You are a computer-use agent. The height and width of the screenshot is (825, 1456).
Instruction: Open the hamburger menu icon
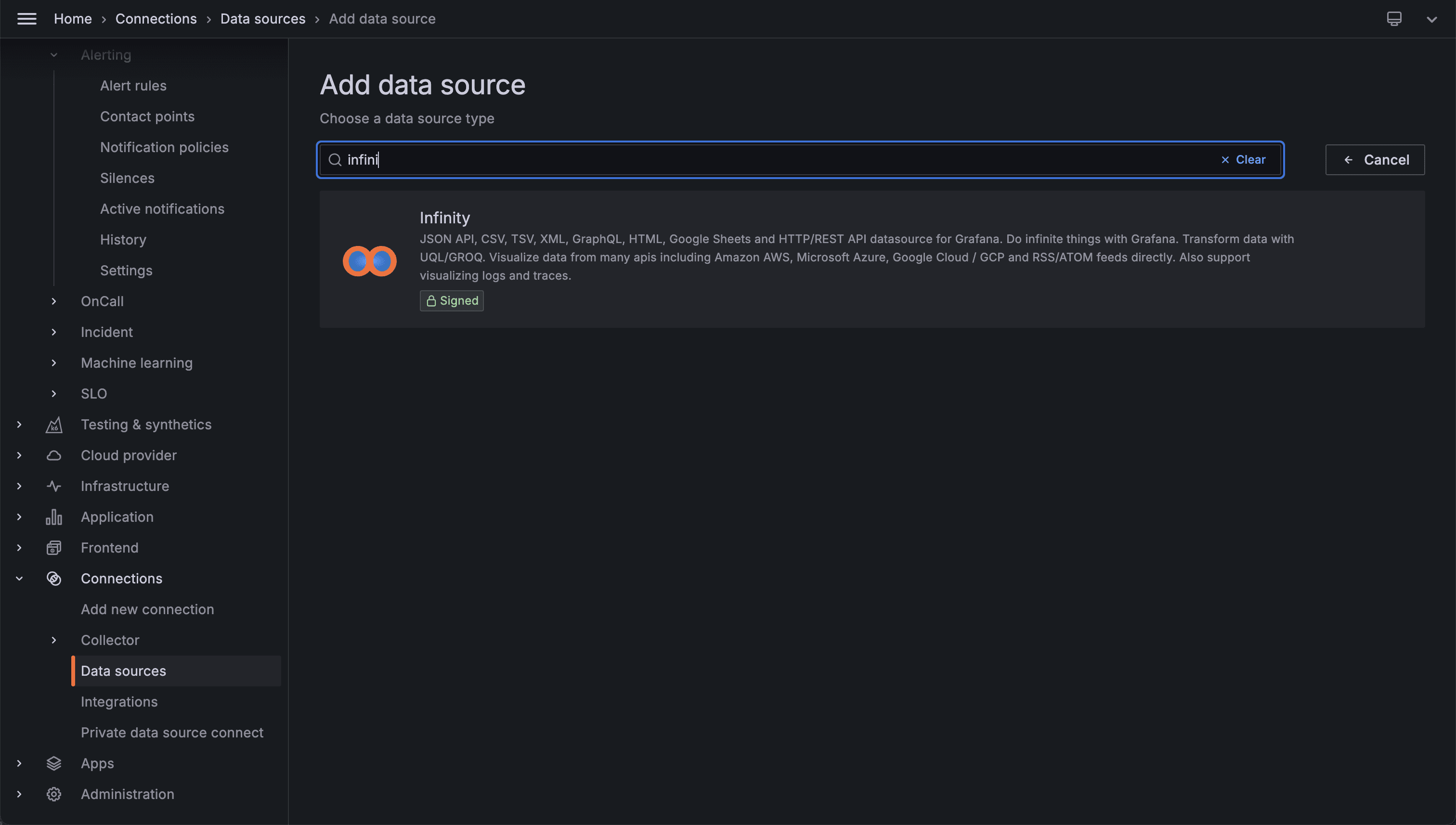pyautogui.click(x=26, y=19)
